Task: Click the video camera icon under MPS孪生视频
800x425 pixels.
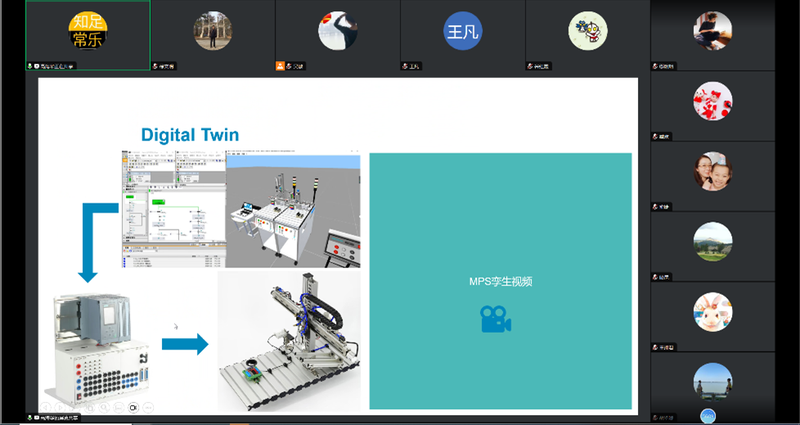Action: 495,318
